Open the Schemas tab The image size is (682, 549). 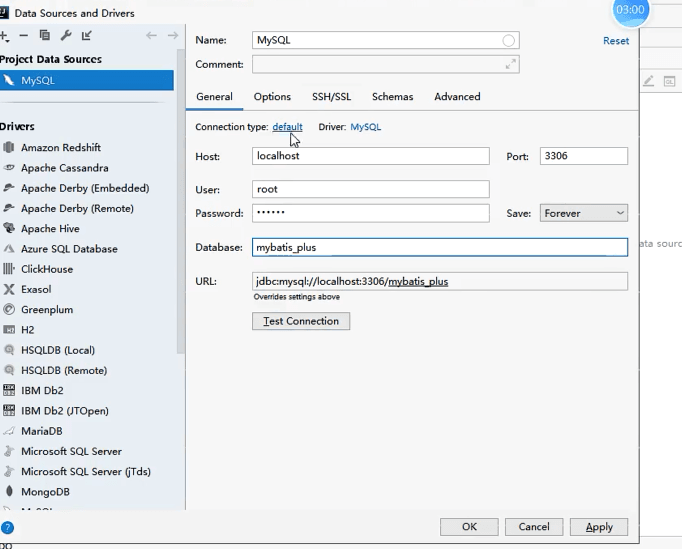pyautogui.click(x=392, y=97)
